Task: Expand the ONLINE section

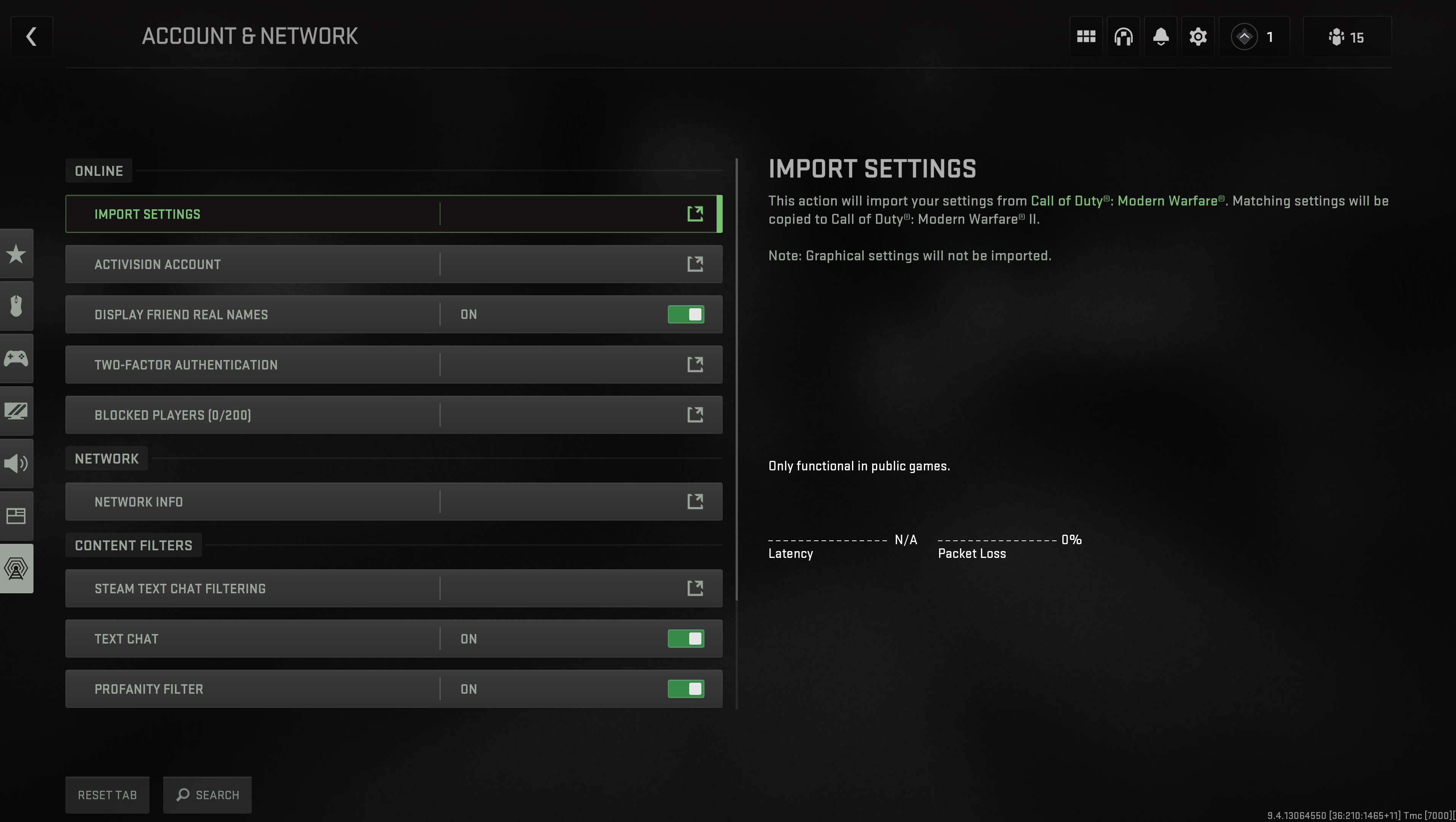Action: click(98, 170)
